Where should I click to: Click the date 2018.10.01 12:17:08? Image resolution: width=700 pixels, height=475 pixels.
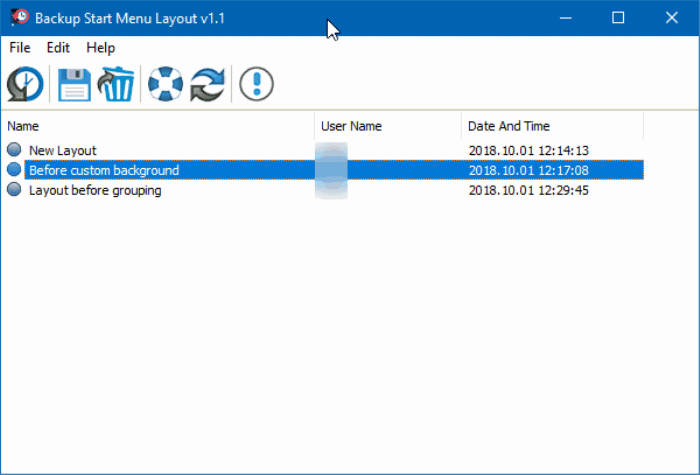point(529,170)
